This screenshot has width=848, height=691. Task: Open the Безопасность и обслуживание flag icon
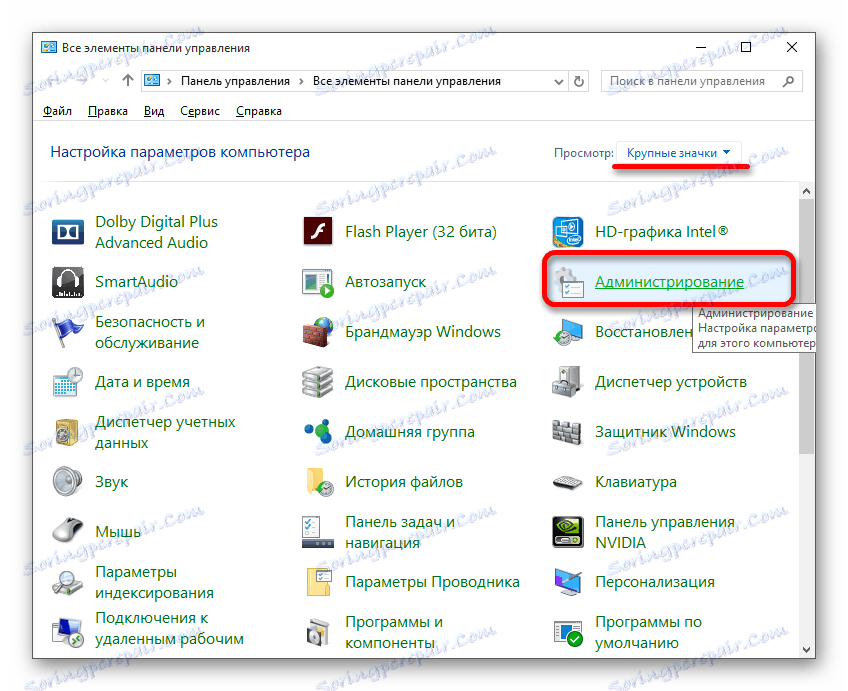coord(68,332)
